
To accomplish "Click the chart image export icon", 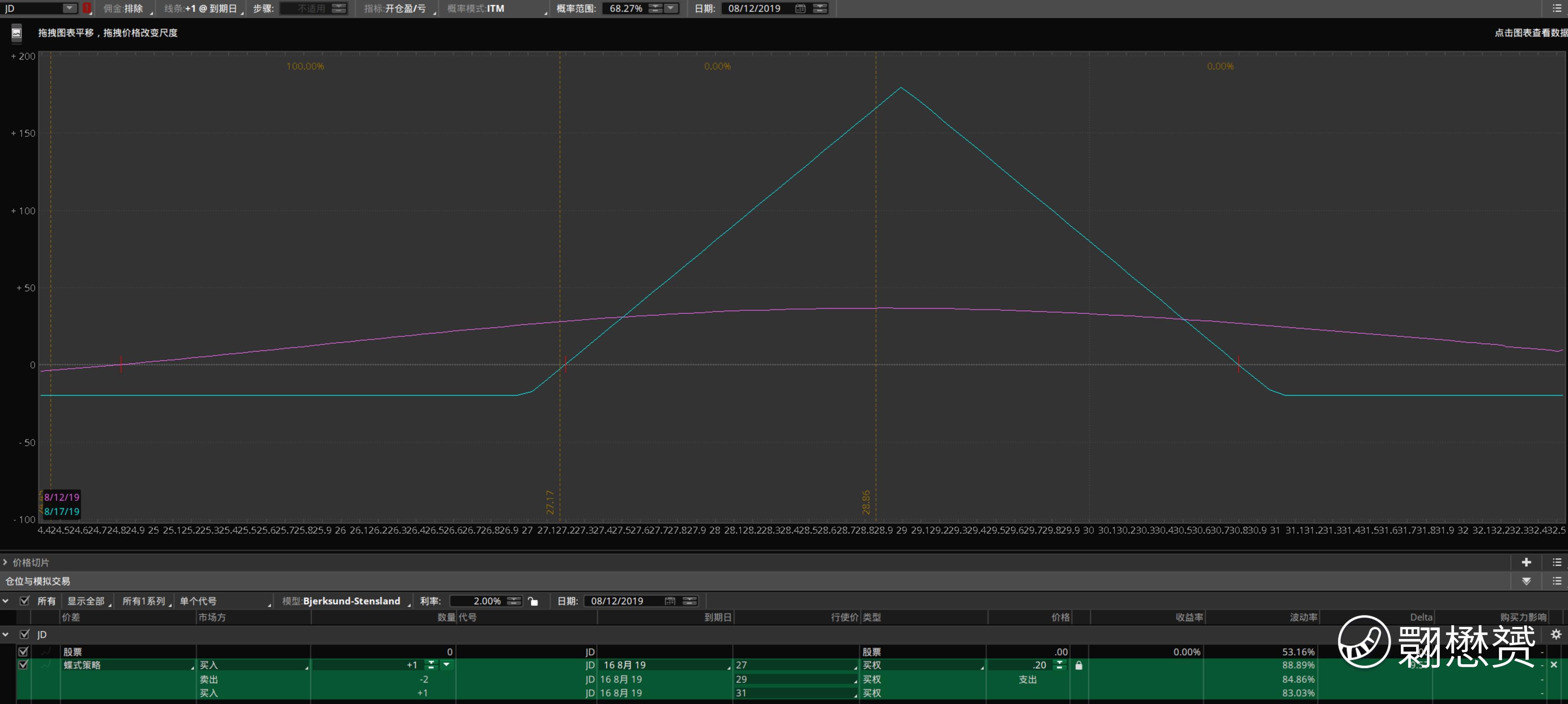I will [x=17, y=33].
